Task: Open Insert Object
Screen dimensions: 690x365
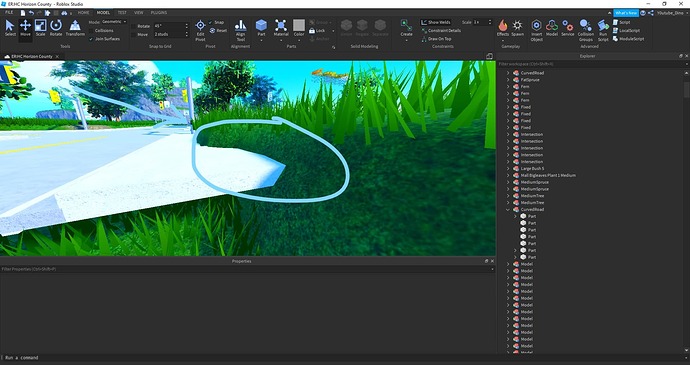Action: [x=536, y=30]
